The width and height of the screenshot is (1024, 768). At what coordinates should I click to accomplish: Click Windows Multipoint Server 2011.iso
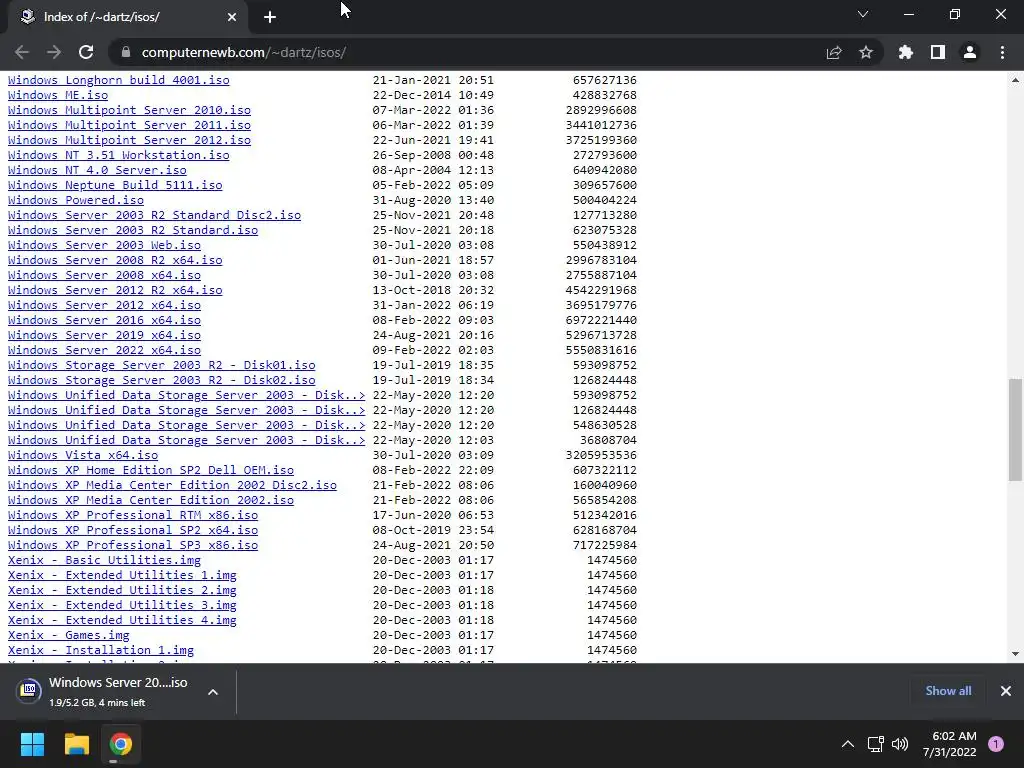129,125
